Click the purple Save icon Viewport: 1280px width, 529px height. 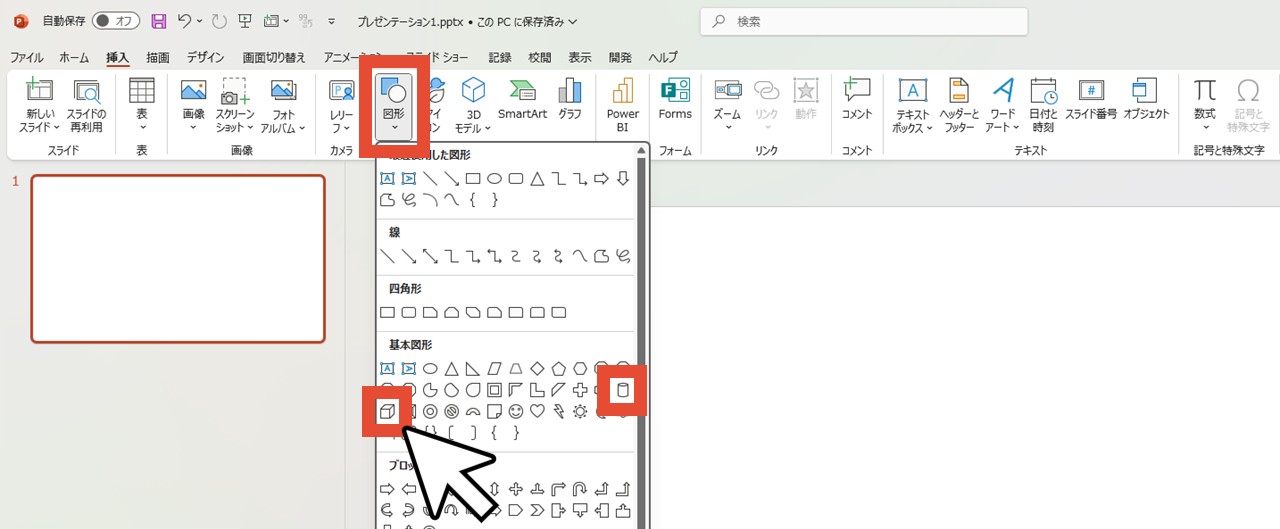point(158,20)
